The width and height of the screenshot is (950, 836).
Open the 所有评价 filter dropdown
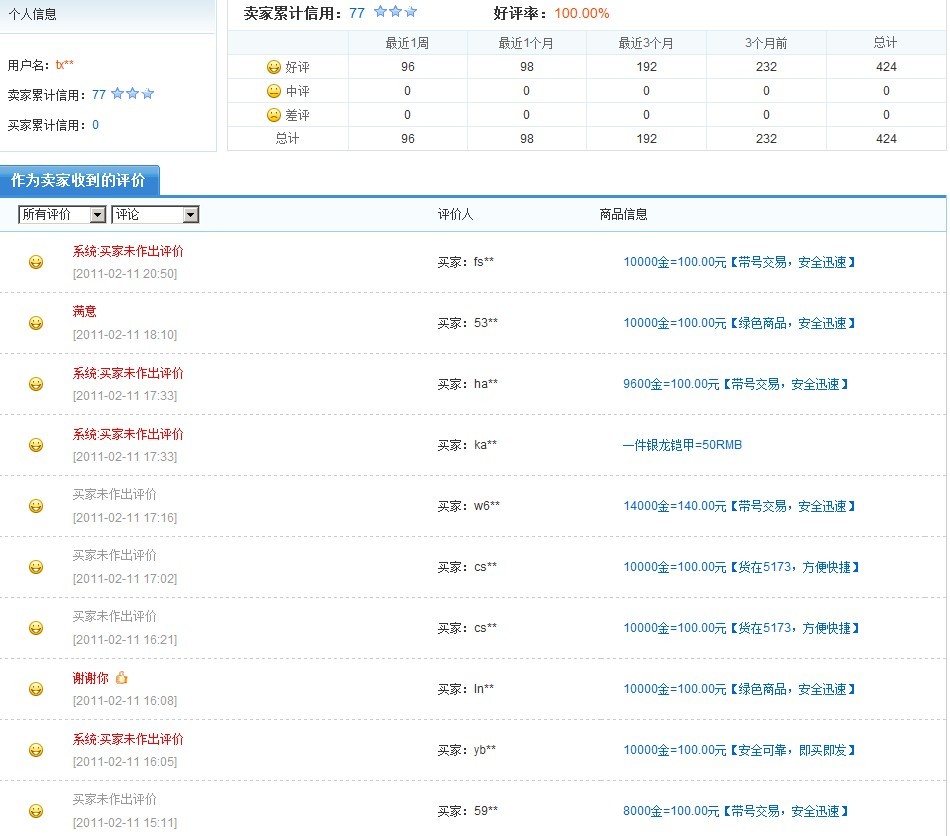[x=62, y=215]
